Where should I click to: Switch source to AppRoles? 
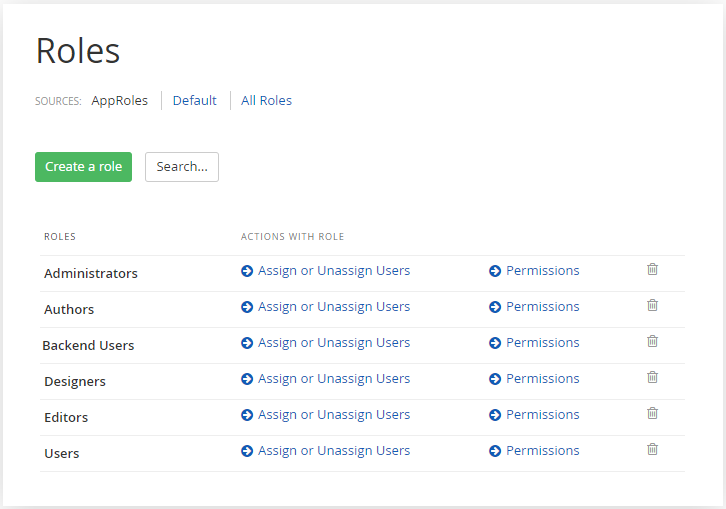point(119,101)
